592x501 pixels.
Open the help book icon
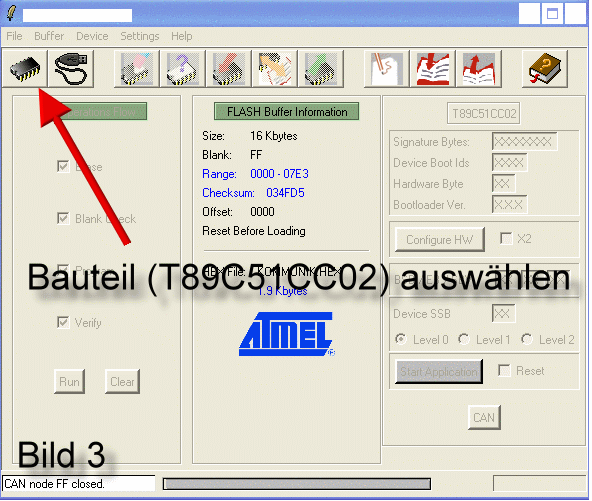(x=545, y=69)
